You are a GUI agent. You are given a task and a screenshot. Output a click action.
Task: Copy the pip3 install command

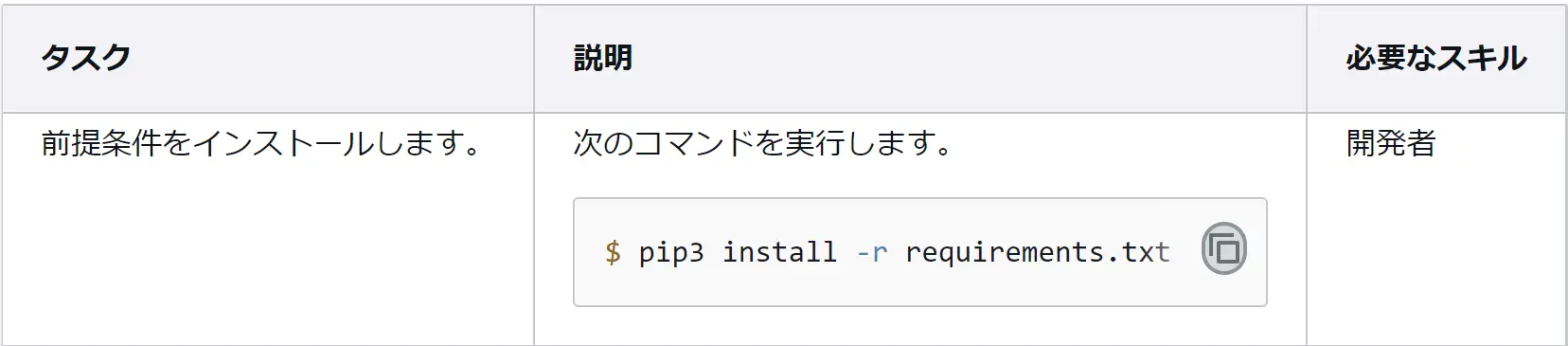[1223, 249]
